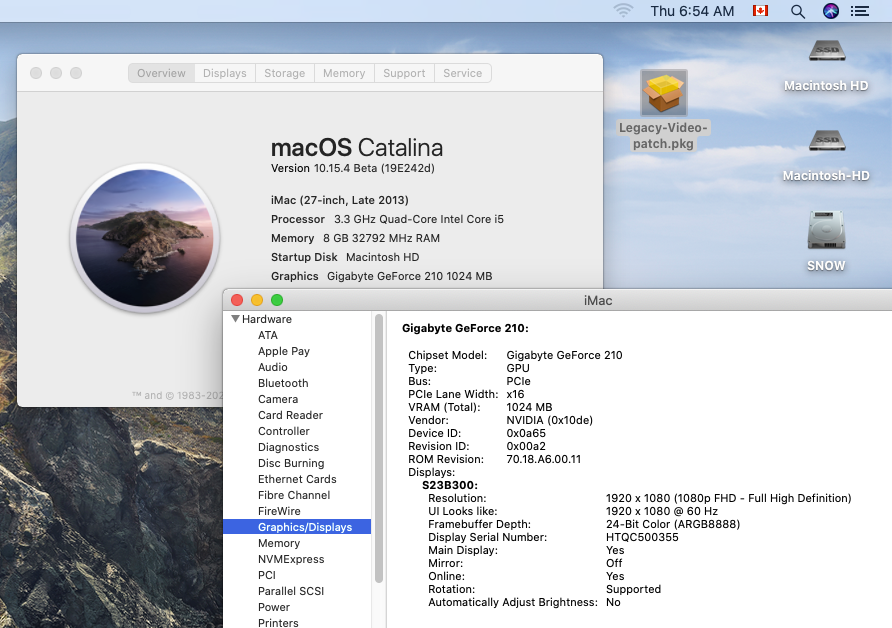Switch to the Overview tab
Screen dimensions: 892x628
tap(162, 73)
